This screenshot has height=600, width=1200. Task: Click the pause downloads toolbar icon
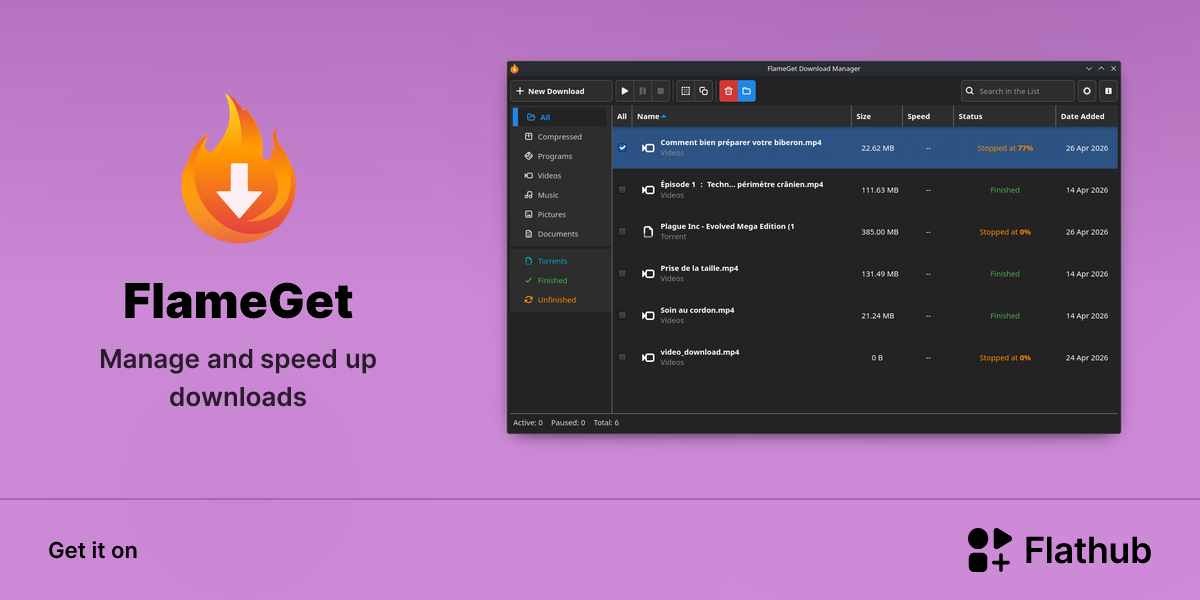click(643, 91)
